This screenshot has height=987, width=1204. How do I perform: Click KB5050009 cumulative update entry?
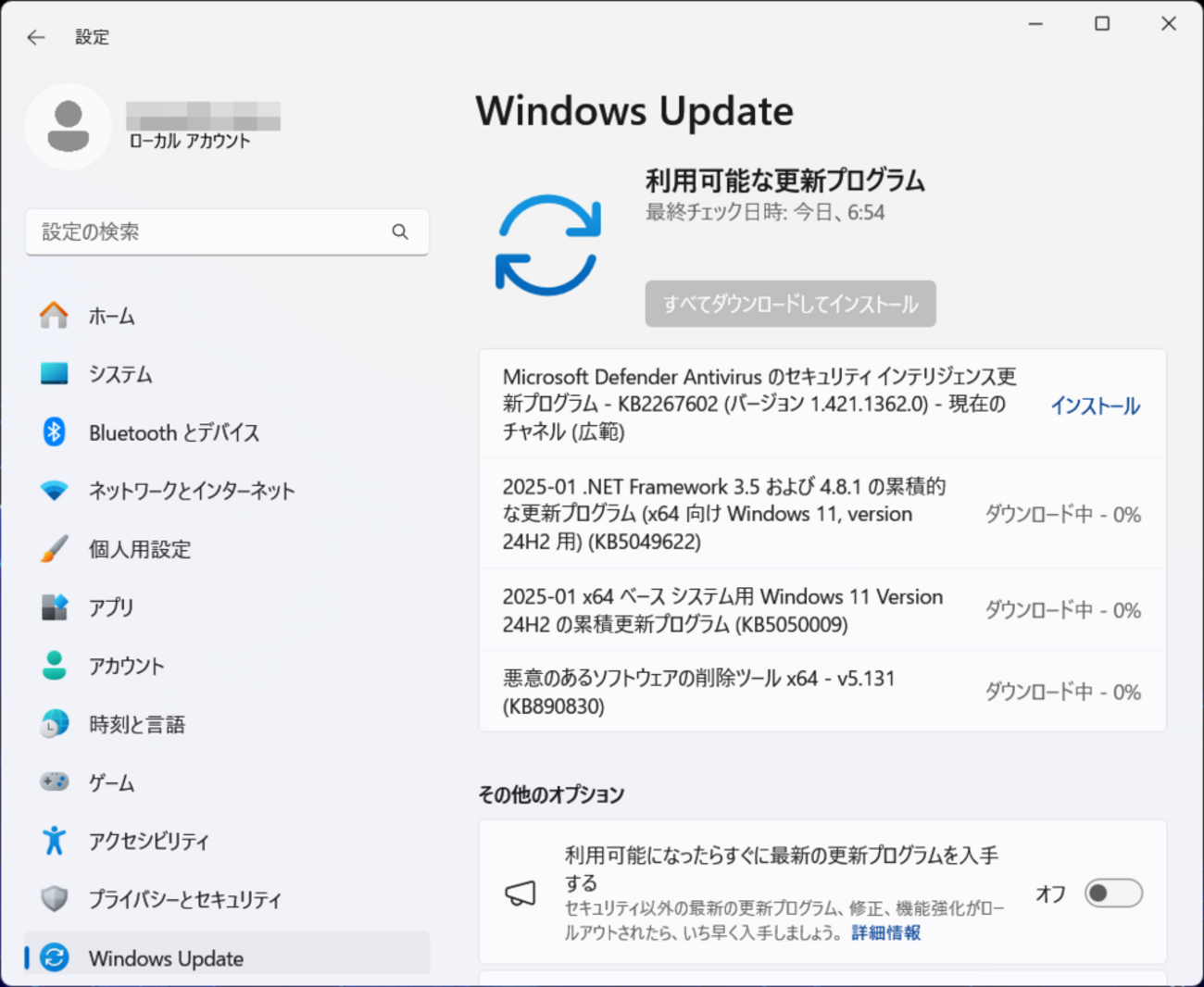pos(822,610)
